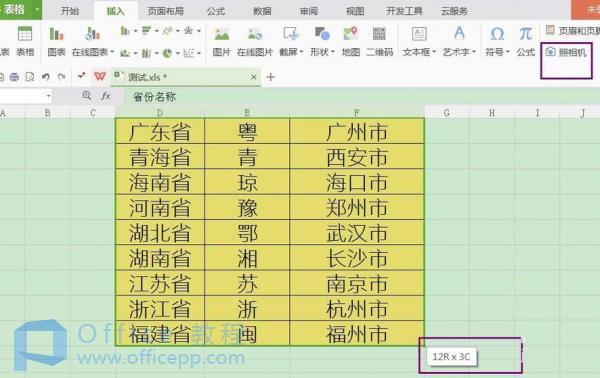This screenshot has width=600, height=378.
Task: Choose the column chart type icon
Action: point(125,31)
